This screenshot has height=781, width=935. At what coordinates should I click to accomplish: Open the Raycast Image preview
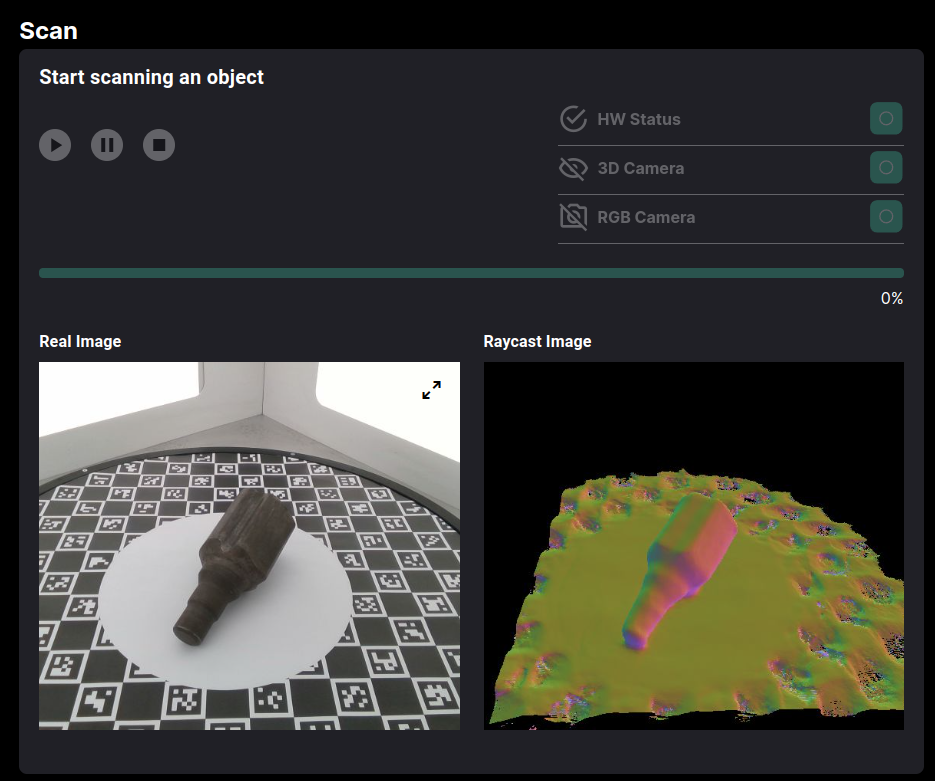coord(693,546)
